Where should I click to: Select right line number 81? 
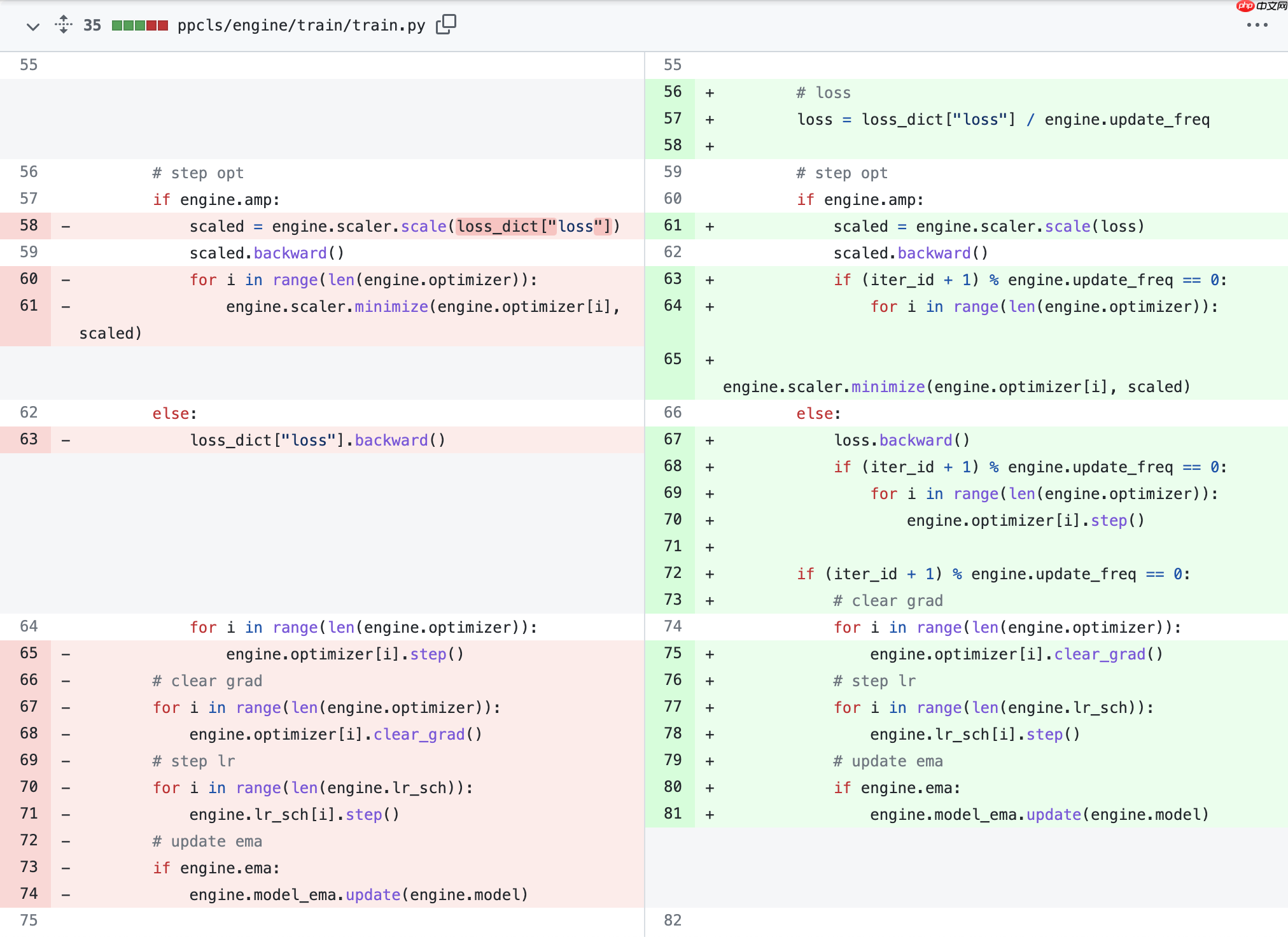[x=673, y=814]
